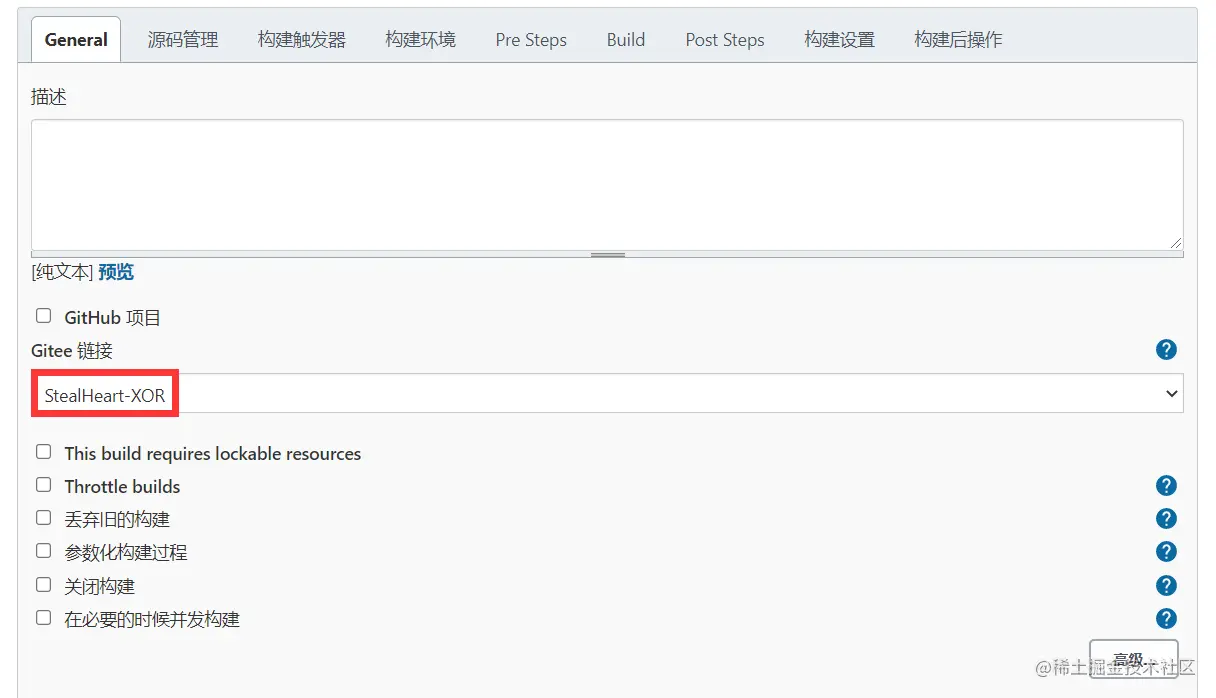
Task: Open help icon for Throttle builds
Action: pyautogui.click(x=1166, y=485)
